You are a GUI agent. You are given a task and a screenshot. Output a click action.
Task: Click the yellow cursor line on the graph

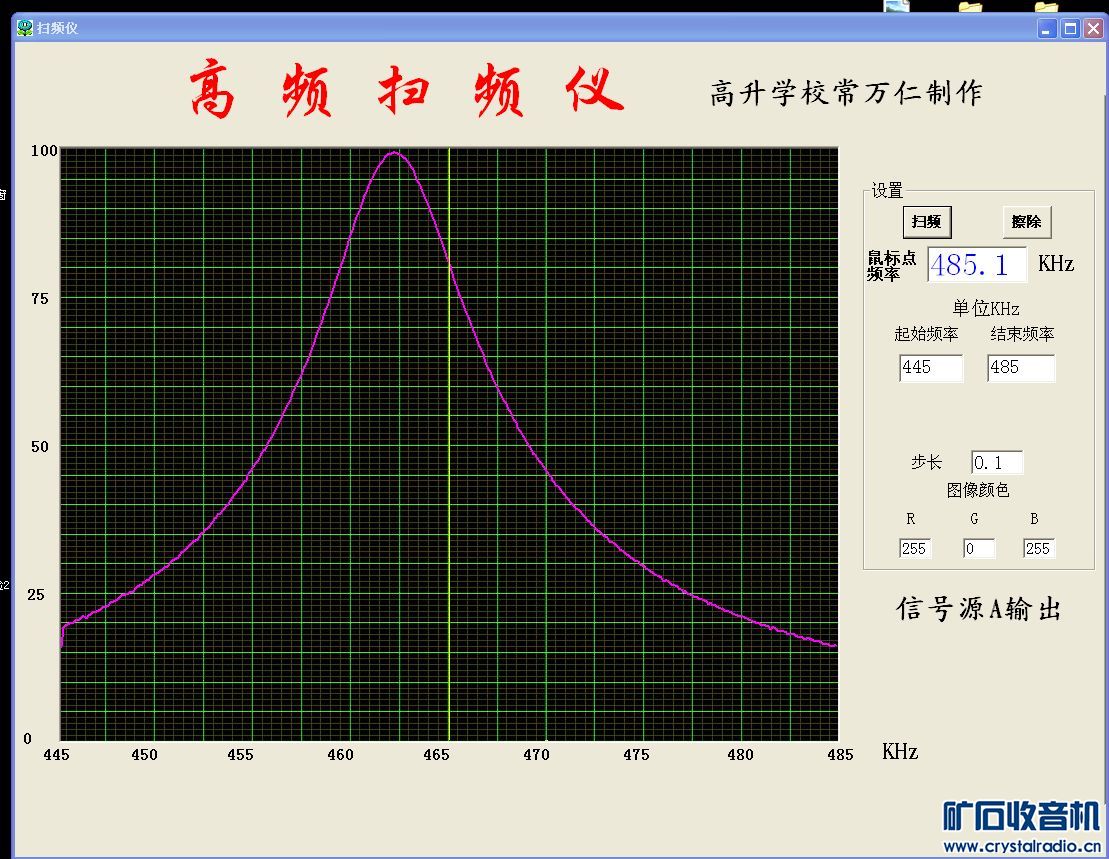coord(449,444)
